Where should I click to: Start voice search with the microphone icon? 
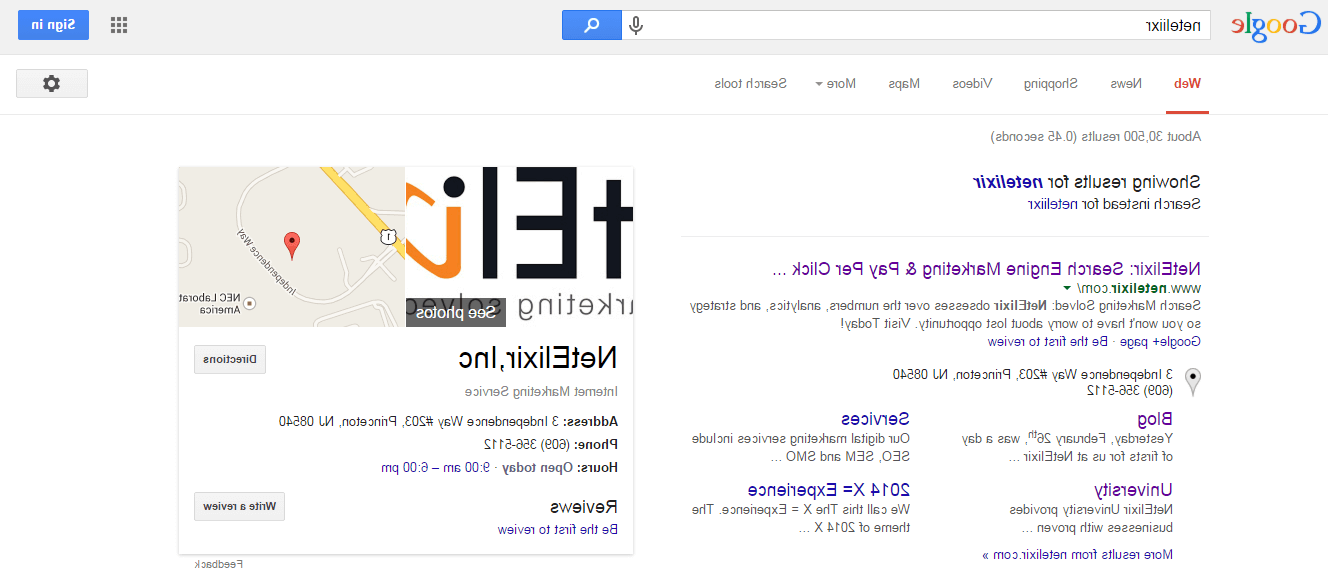pos(636,25)
